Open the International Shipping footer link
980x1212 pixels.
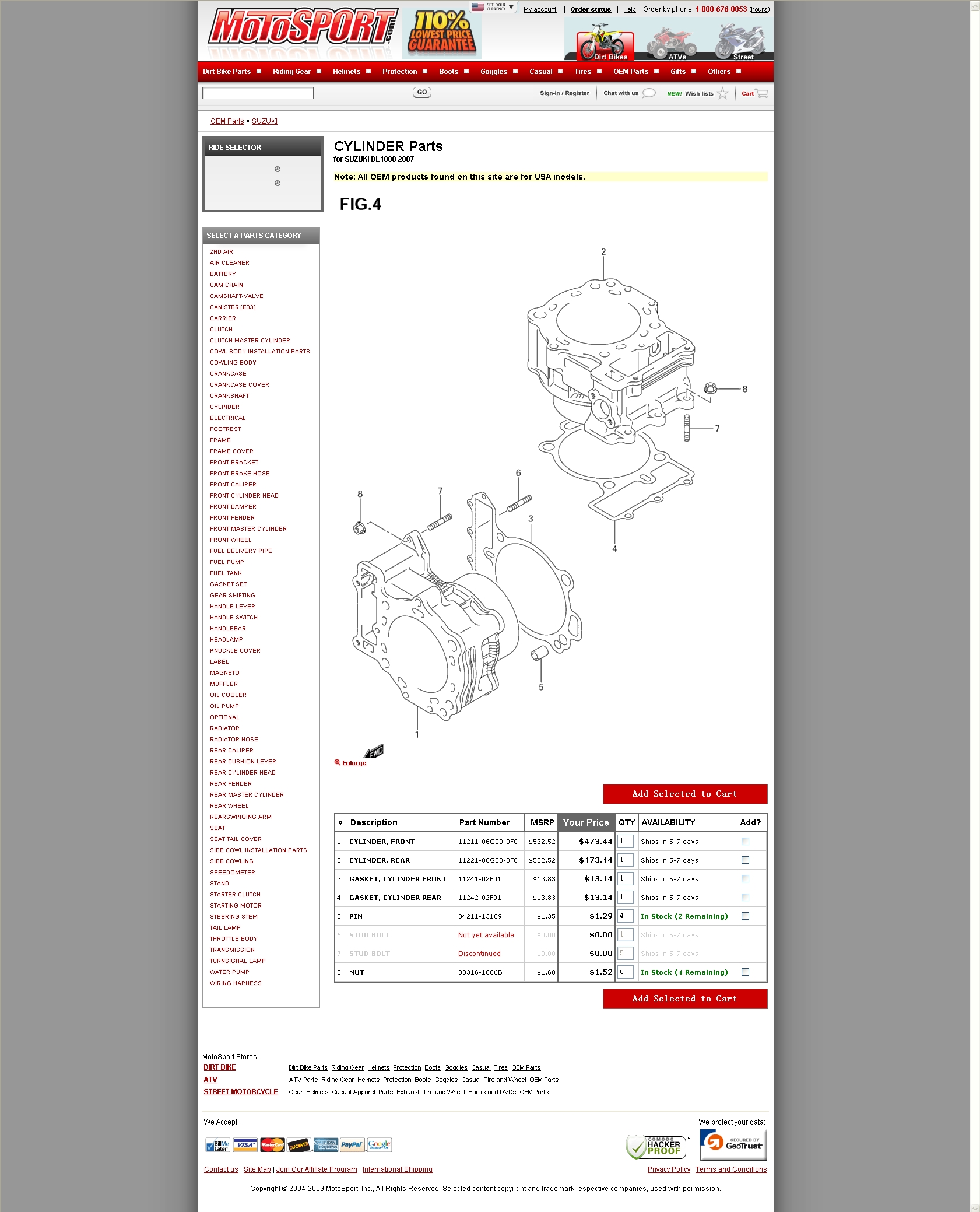pos(398,1169)
